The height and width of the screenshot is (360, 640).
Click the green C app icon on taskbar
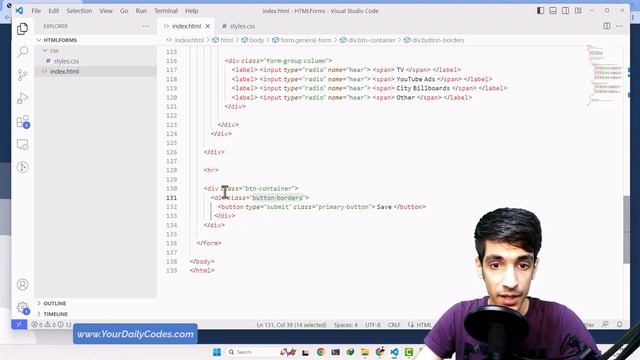tap(409, 352)
